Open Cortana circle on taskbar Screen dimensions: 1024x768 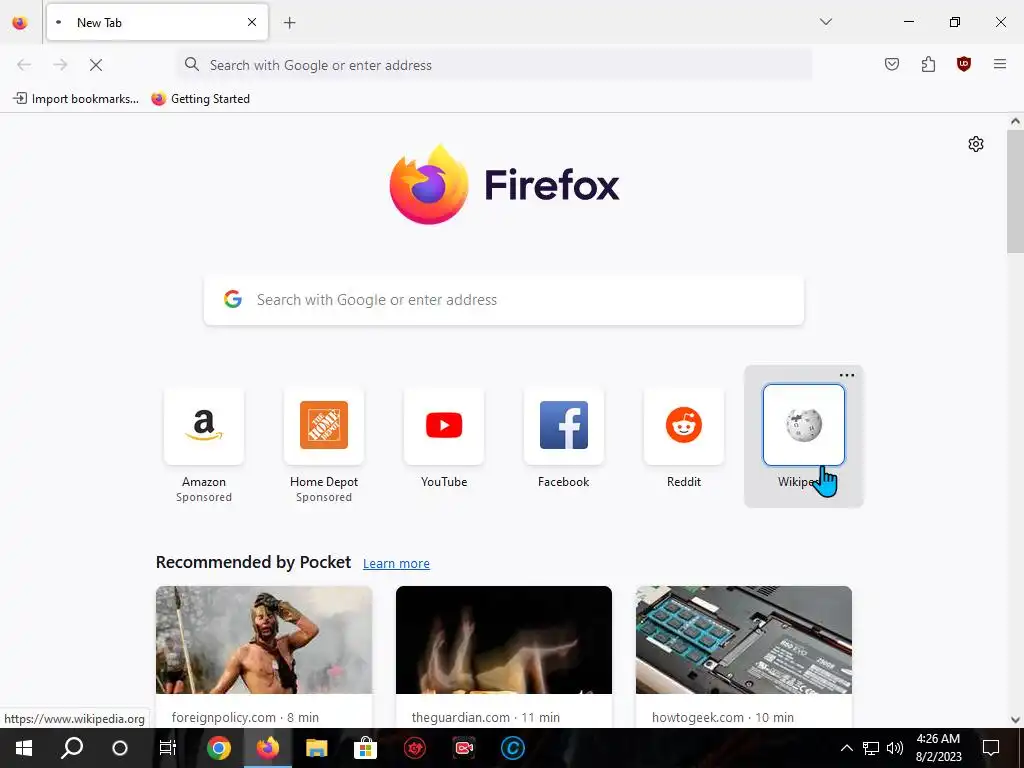pyautogui.click(x=120, y=748)
